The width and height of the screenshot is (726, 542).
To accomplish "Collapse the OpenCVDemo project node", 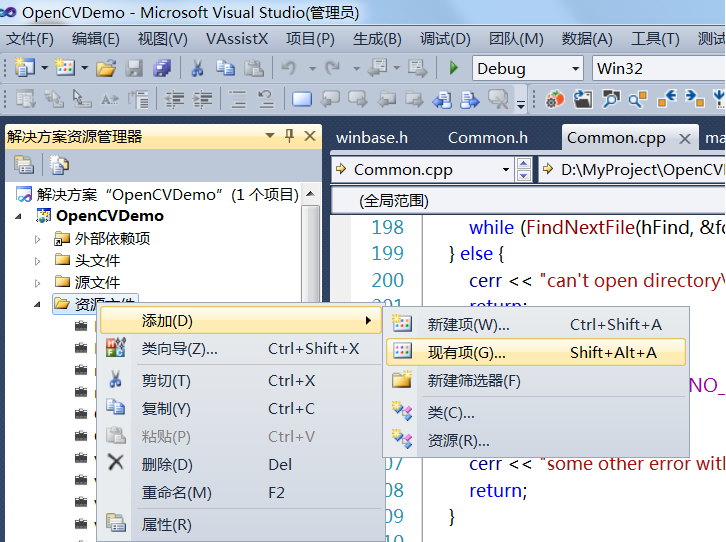I will 18,216.
